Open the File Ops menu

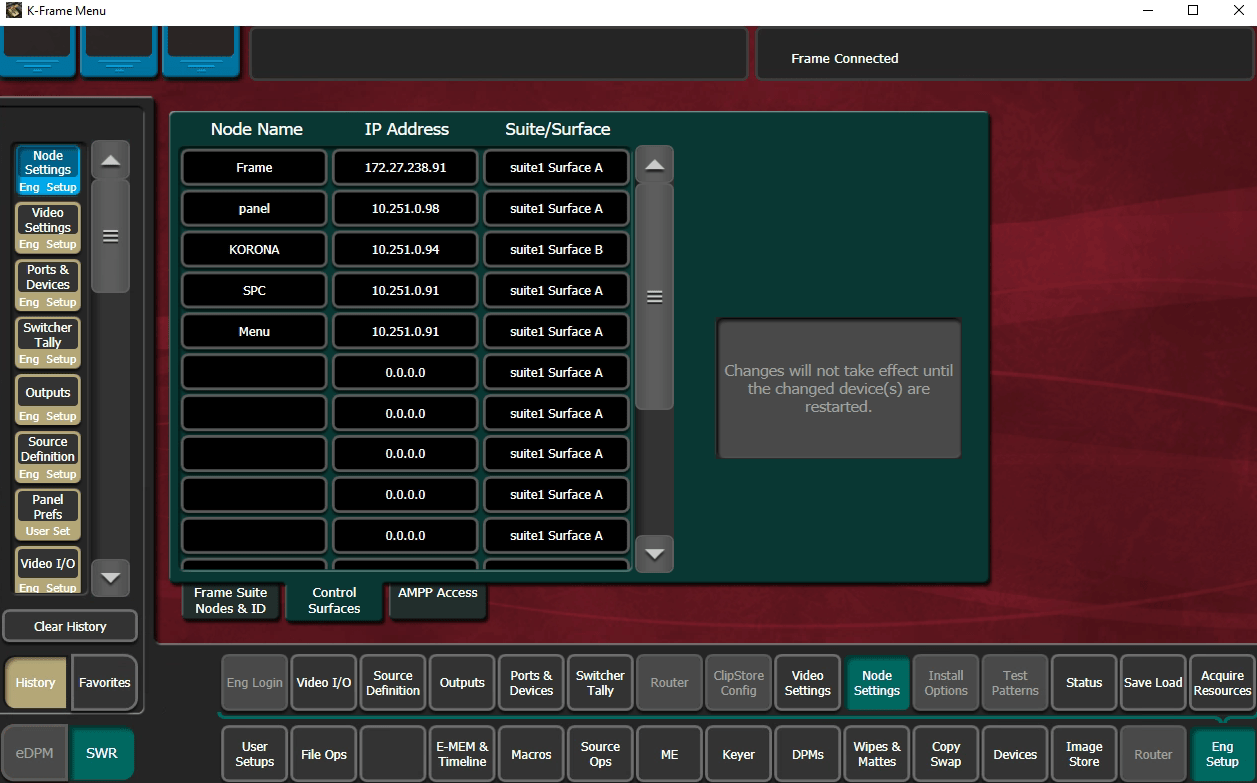[324, 754]
